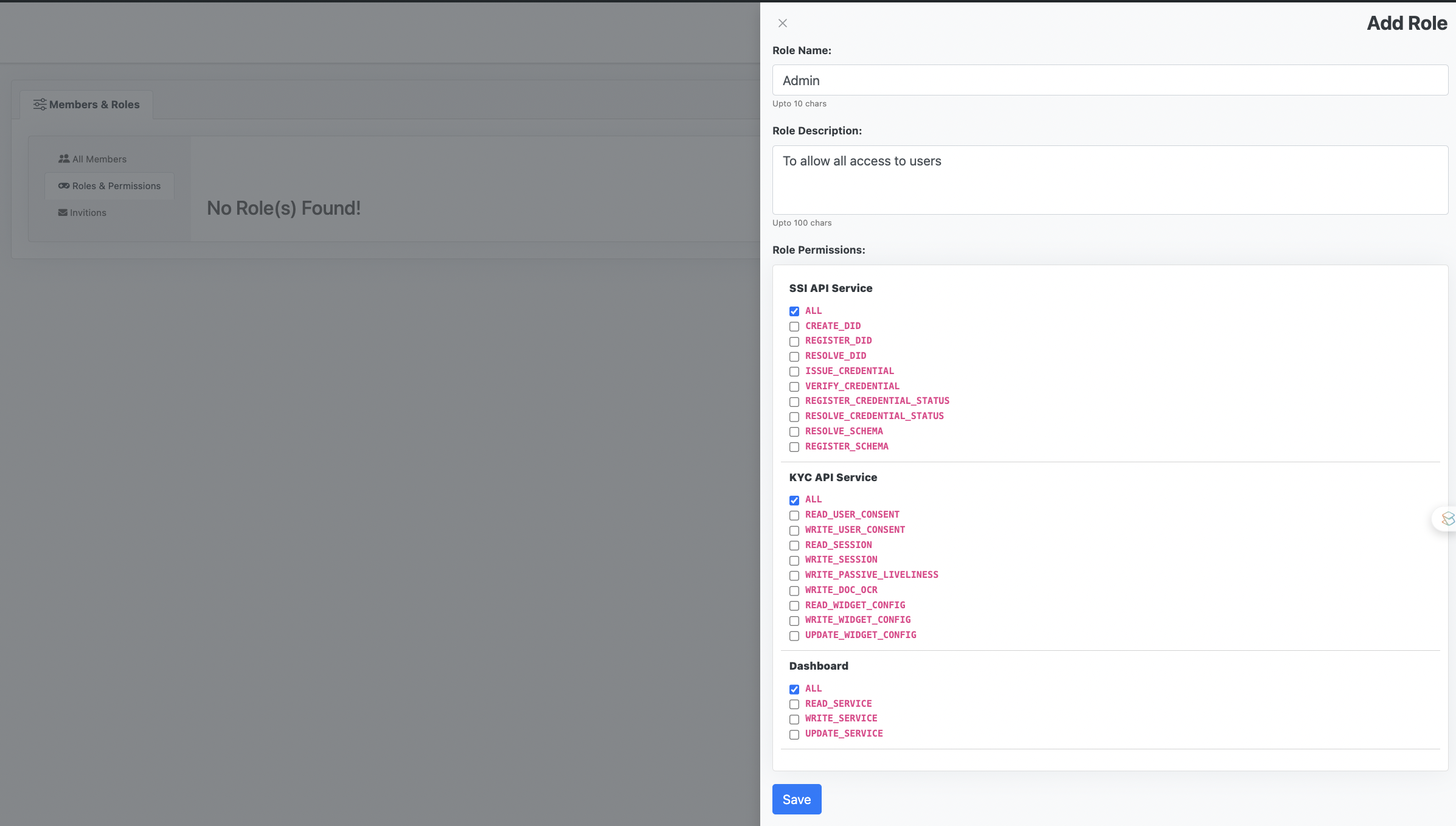Image resolution: width=1456 pixels, height=826 pixels.
Task: Uncheck ALL under SSI API Service
Action: 794,311
